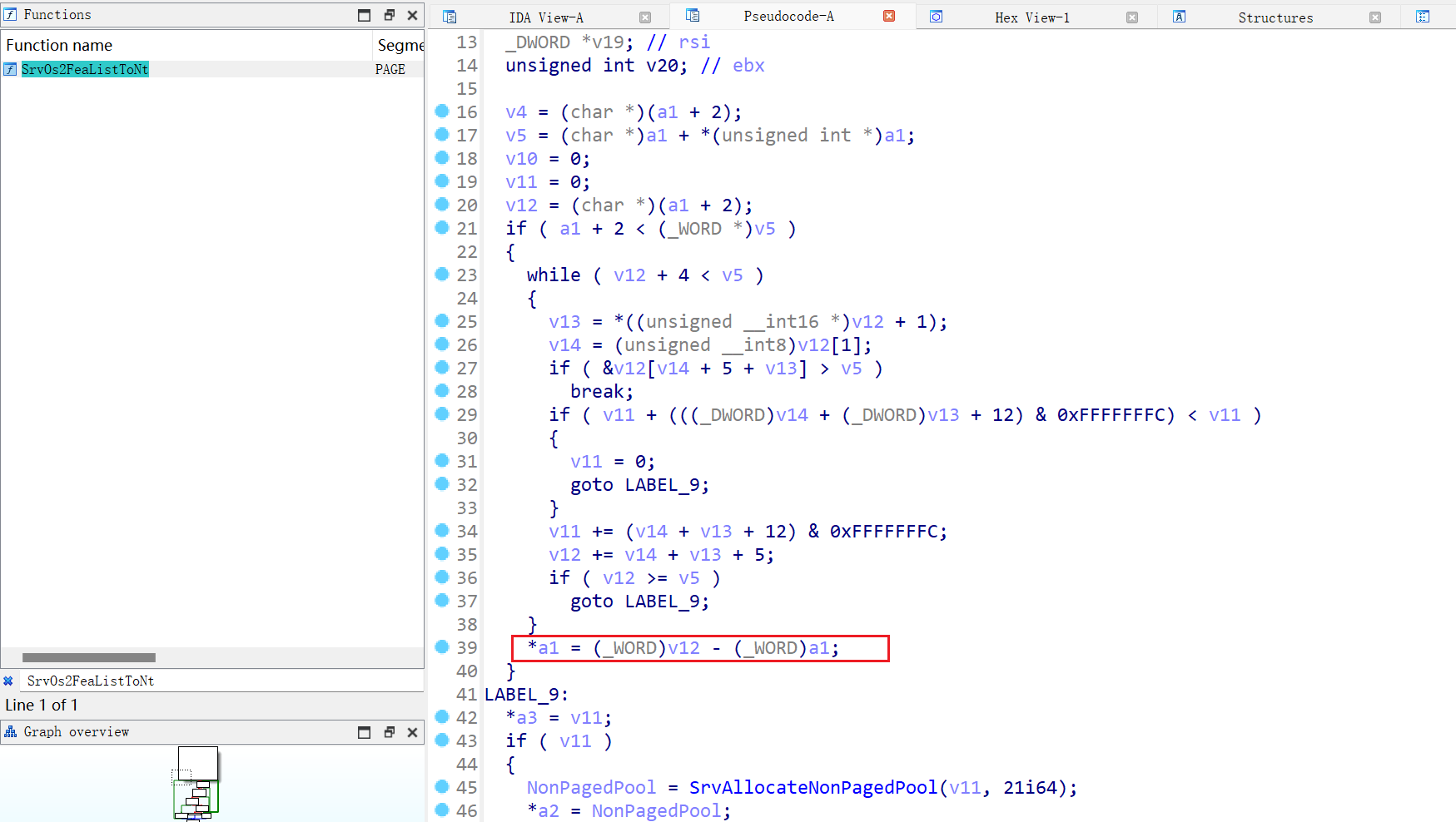This screenshot has width=1456, height=822.
Task: Close the IDA View-A tab
Action: click(645, 17)
